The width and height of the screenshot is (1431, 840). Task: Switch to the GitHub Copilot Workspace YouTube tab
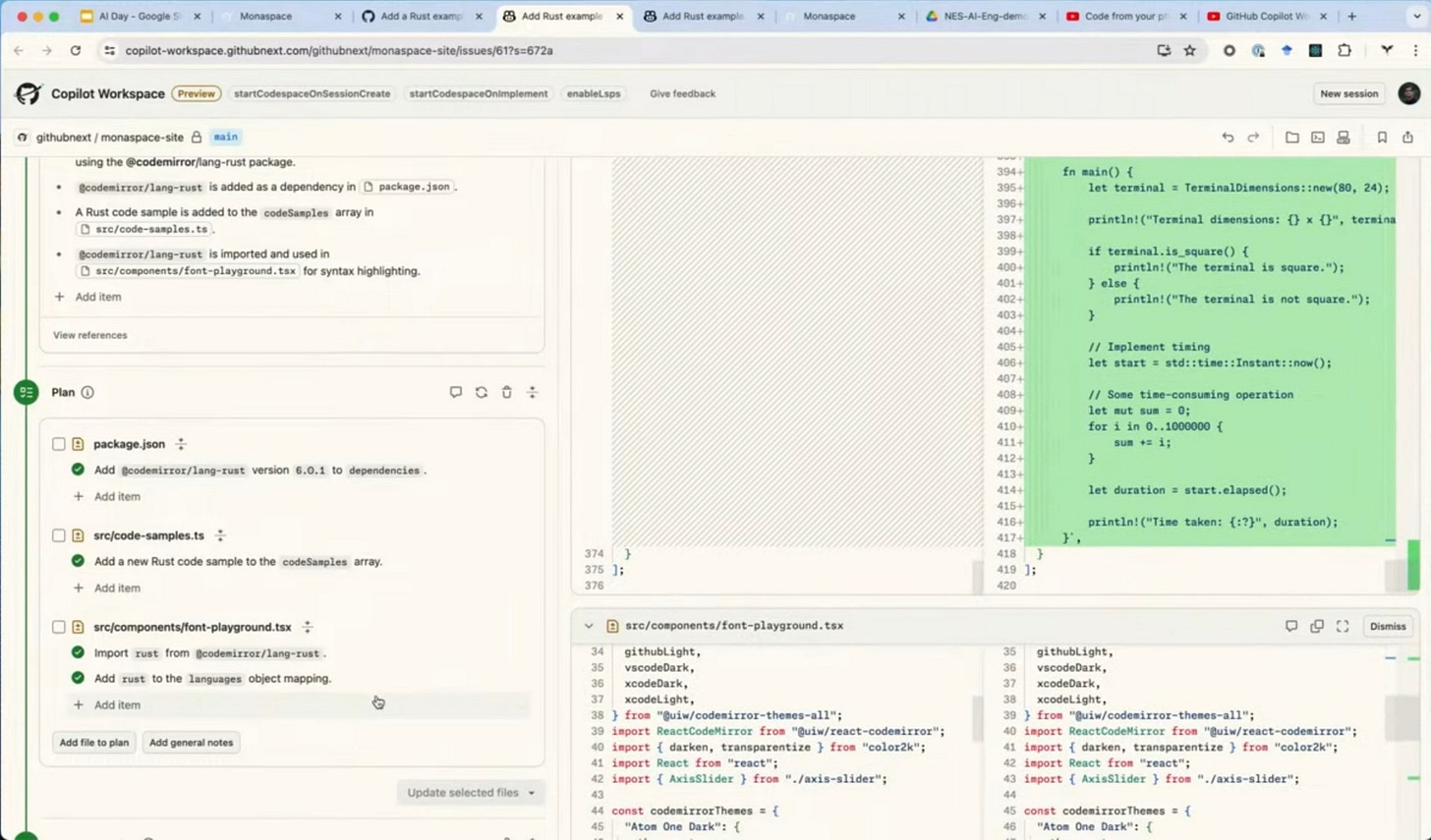[1266, 16]
